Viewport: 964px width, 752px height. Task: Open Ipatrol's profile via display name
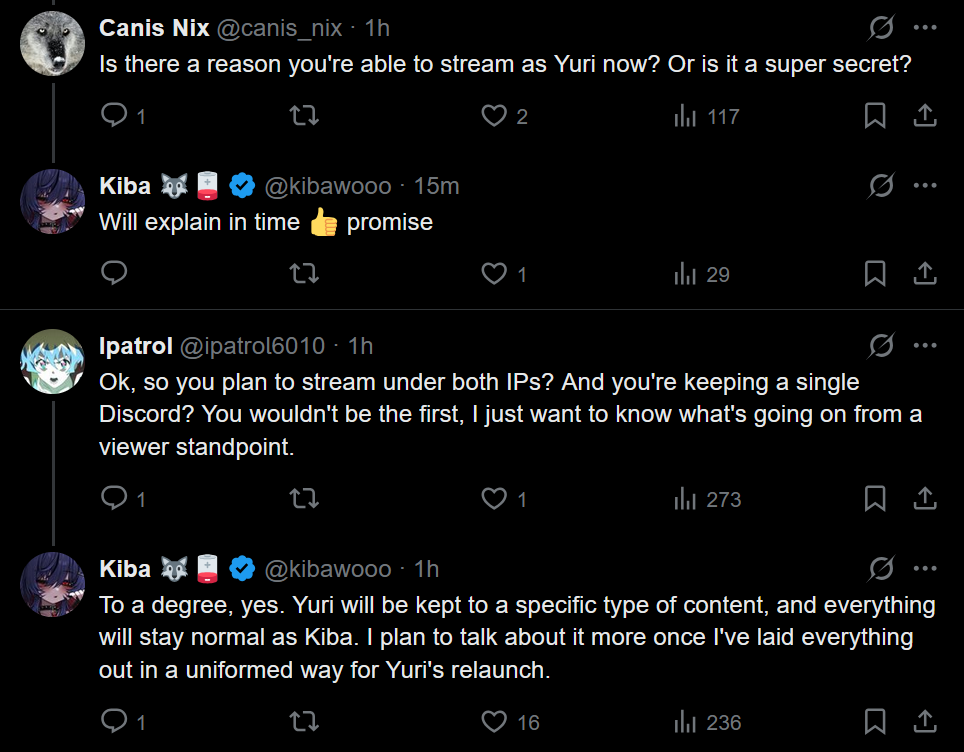pyautogui.click(x=135, y=346)
